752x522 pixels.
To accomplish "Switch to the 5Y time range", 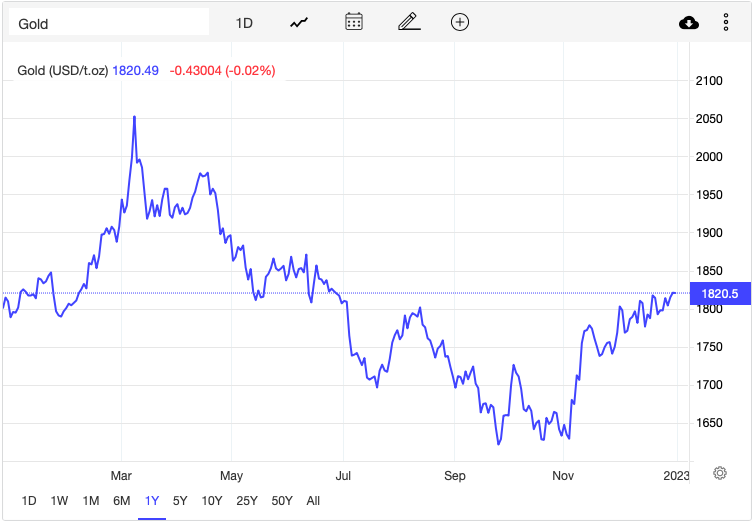I will (180, 501).
